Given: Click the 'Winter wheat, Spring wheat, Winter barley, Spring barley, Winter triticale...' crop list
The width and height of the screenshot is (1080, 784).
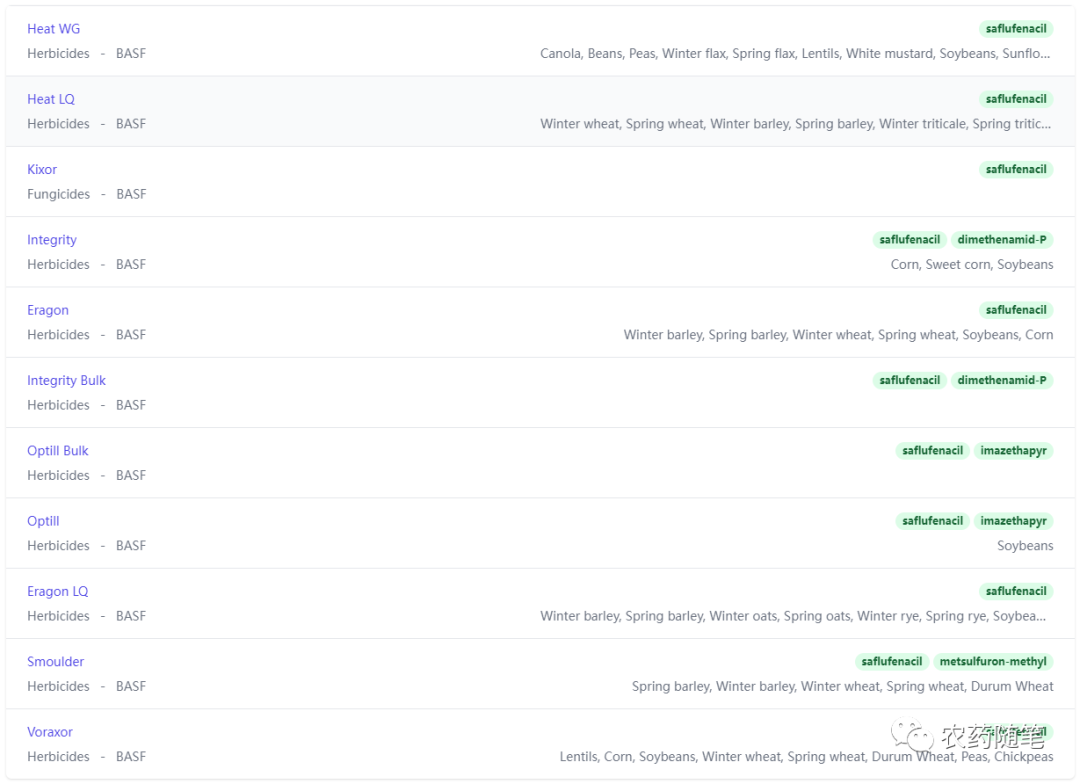Looking at the screenshot, I should pyautogui.click(x=796, y=124).
